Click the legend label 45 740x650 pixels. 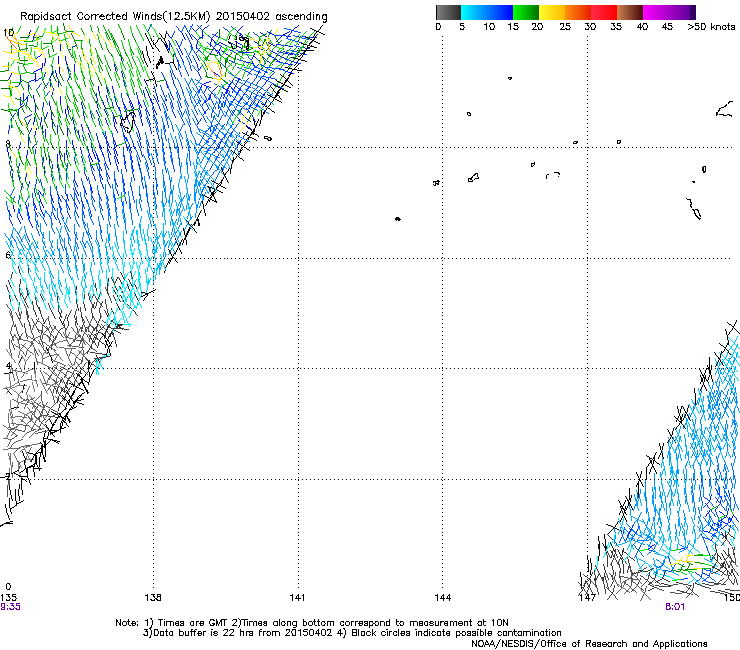(x=667, y=27)
